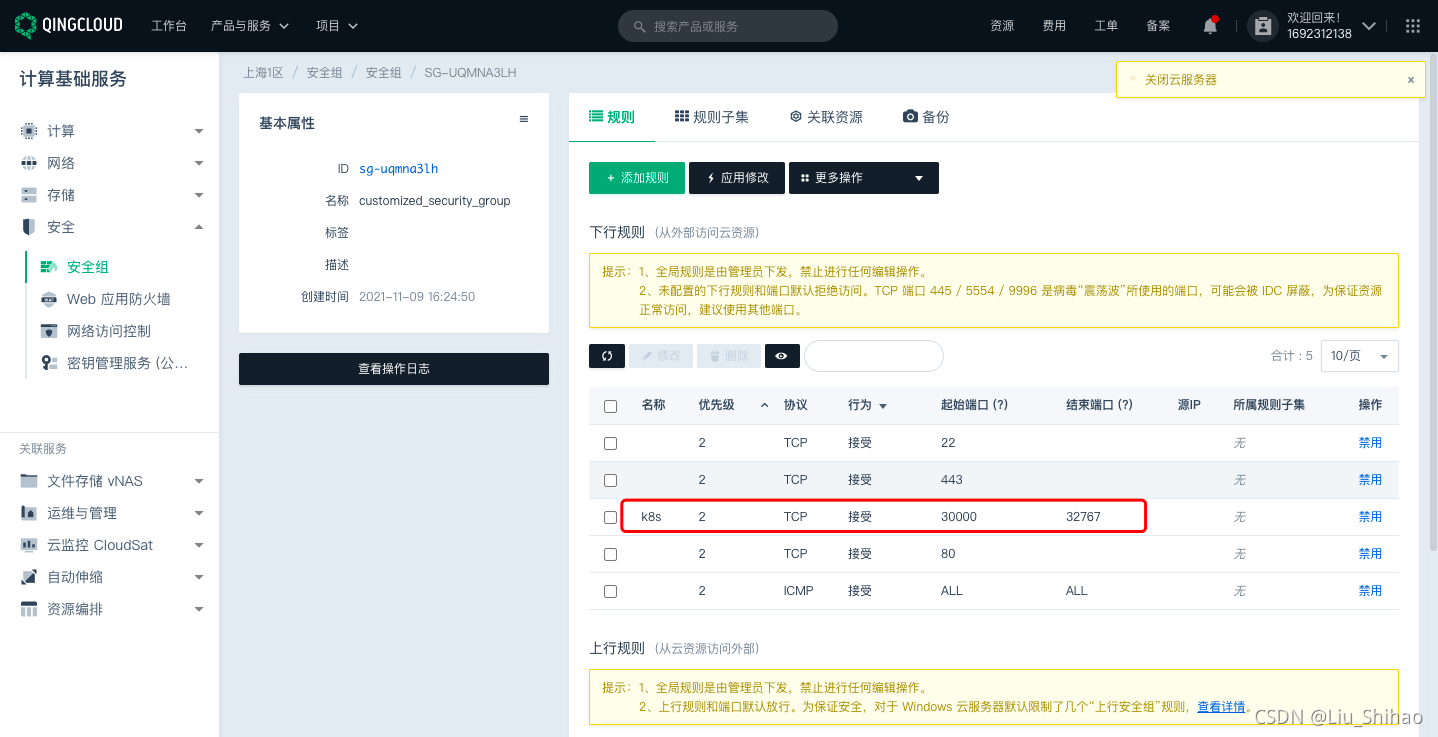Click the sg-uqmna3lh ID link
This screenshot has height=737, width=1438.
point(398,169)
